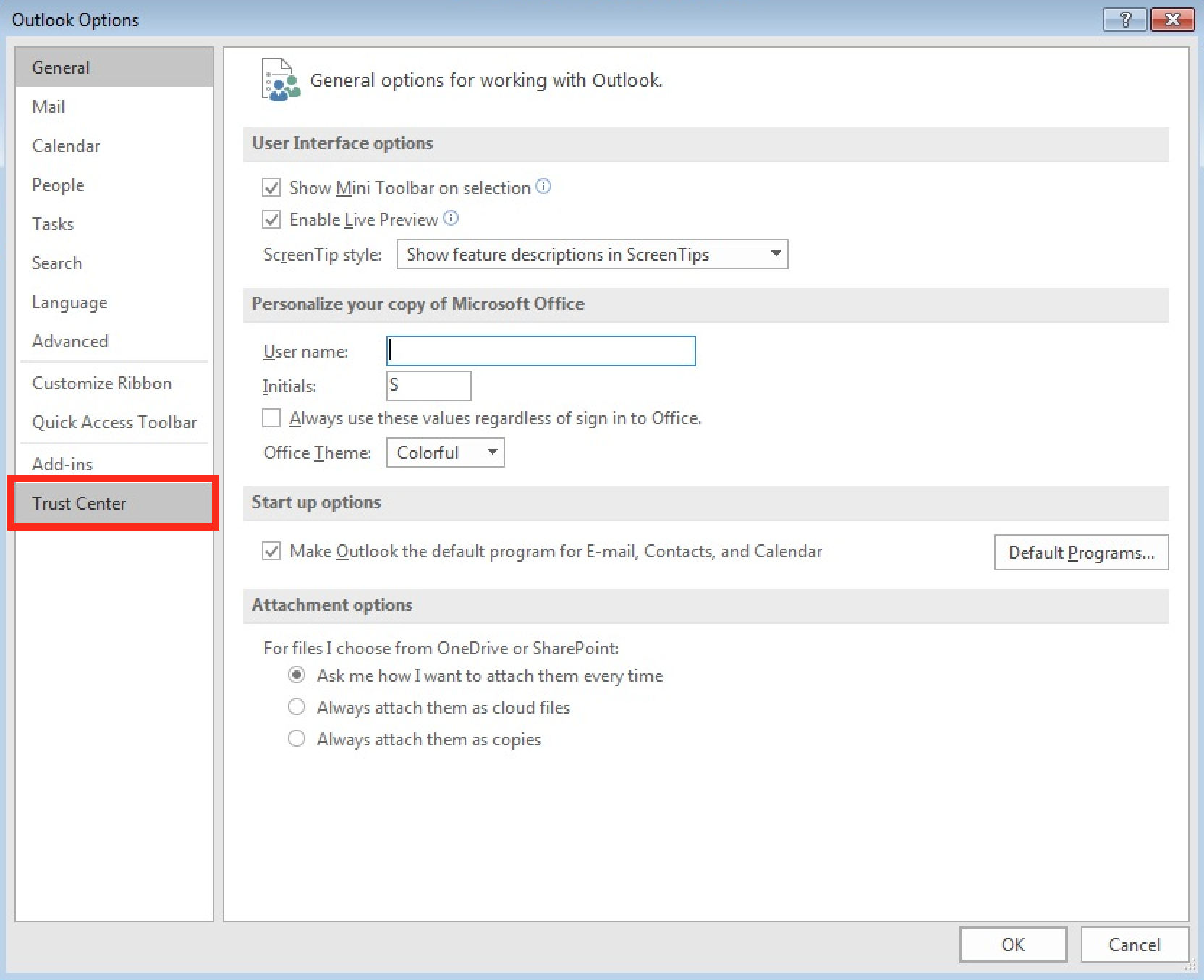
Task: Click the Initials text box
Action: click(x=429, y=386)
